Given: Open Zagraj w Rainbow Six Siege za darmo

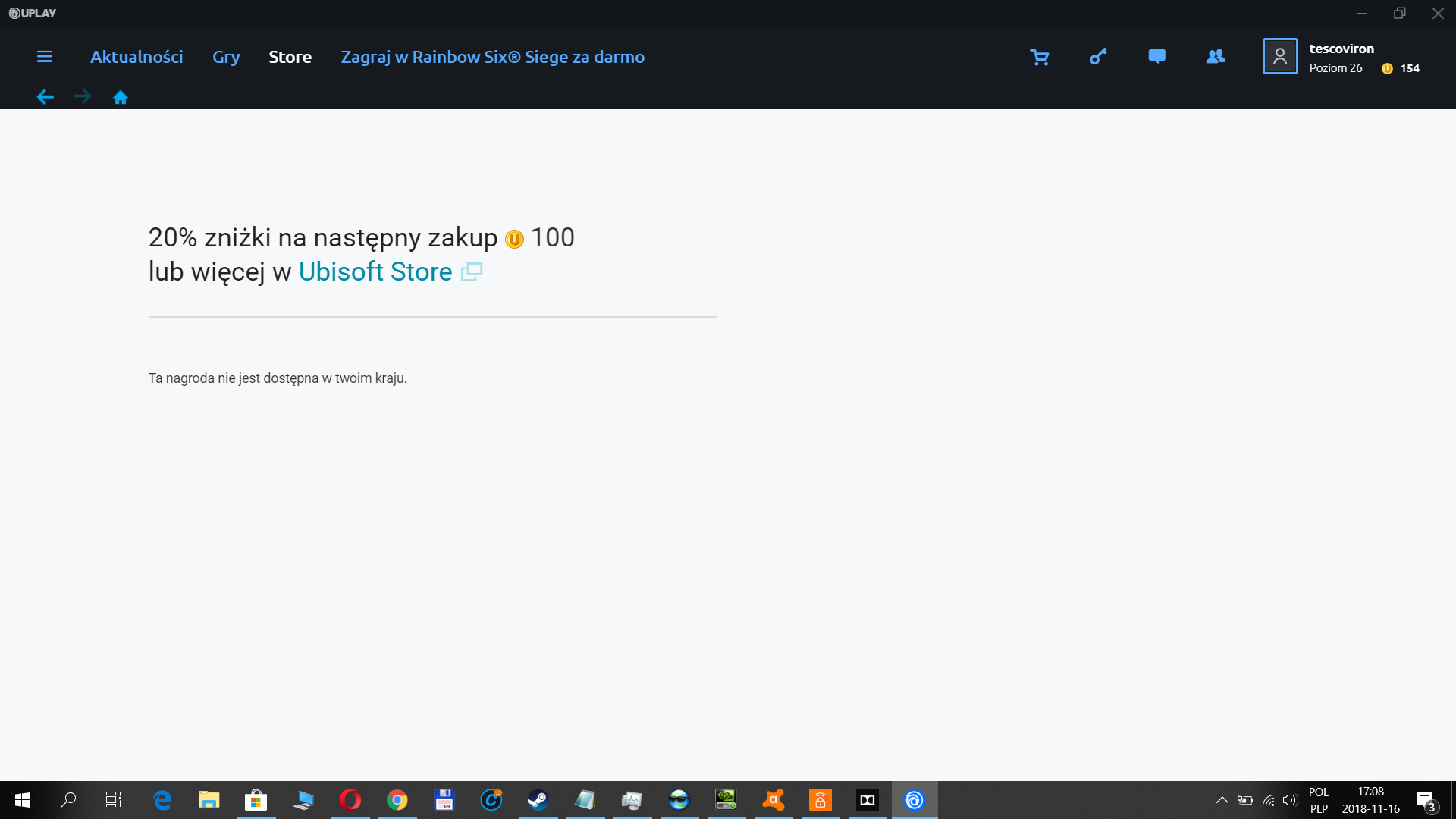Looking at the screenshot, I should click(x=493, y=58).
